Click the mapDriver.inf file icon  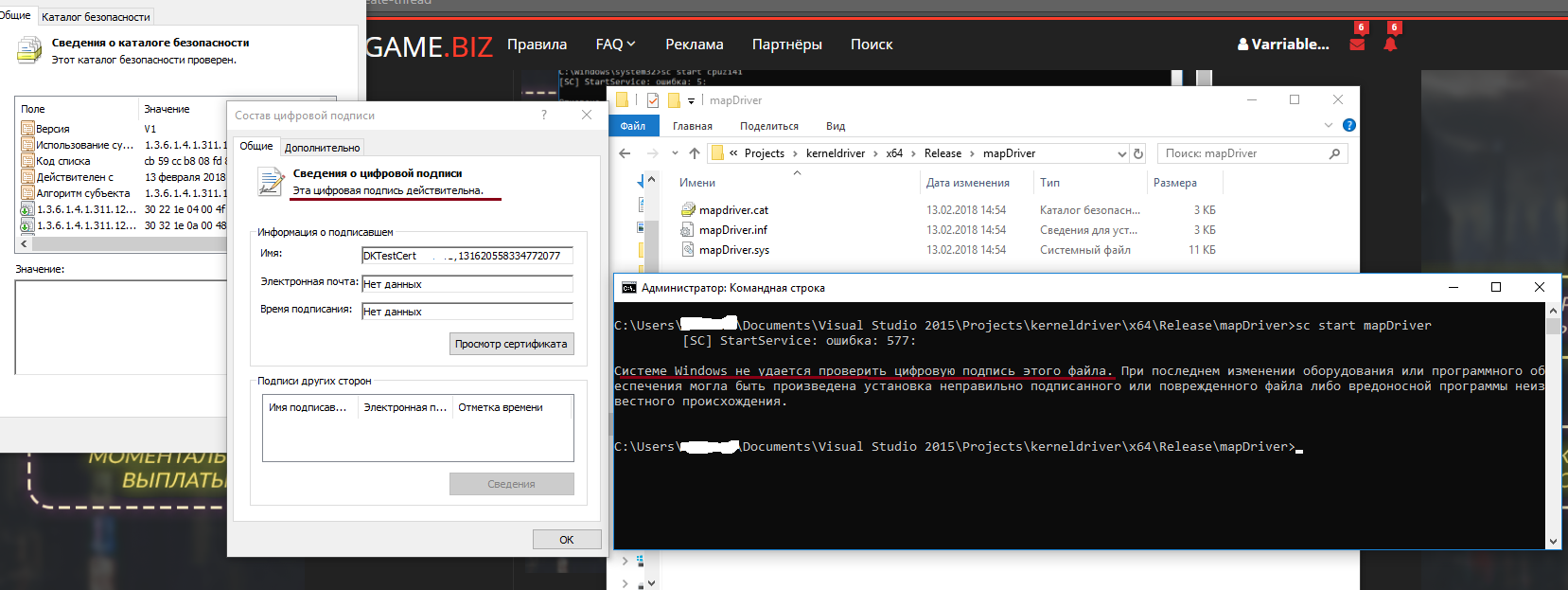pyautogui.click(x=688, y=230)
